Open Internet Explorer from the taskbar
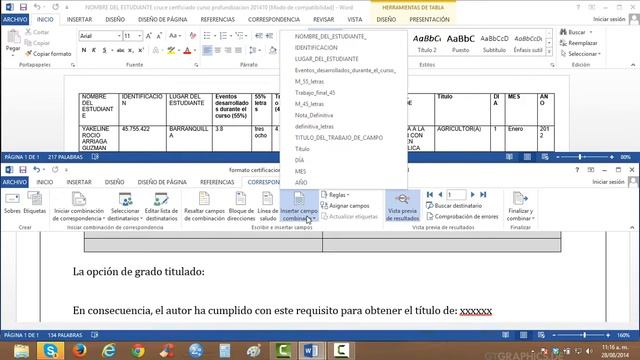The image size is (640, 360). click(x=109, y=351)
